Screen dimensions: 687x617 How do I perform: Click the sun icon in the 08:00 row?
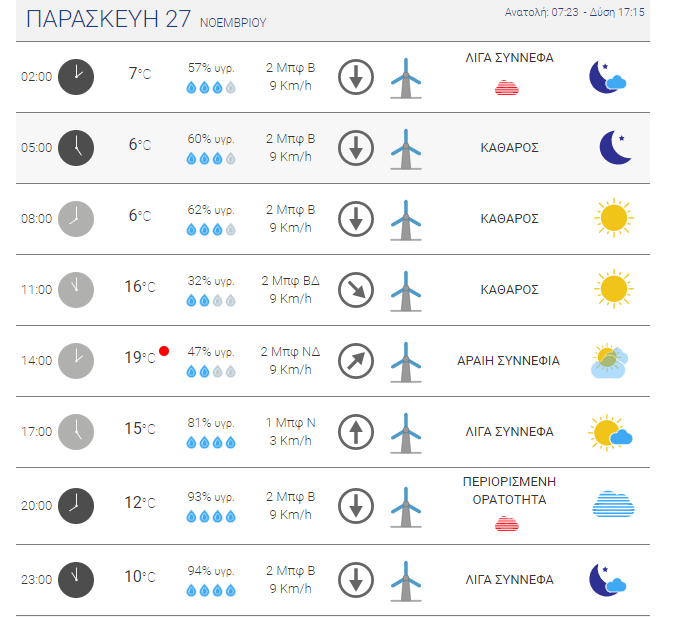coord(613,217)
